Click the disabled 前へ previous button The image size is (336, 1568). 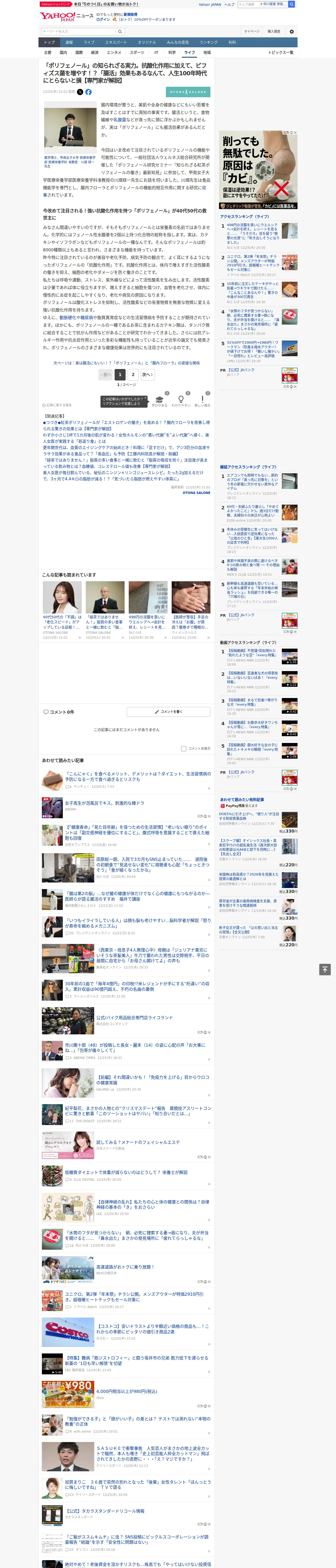105,375
